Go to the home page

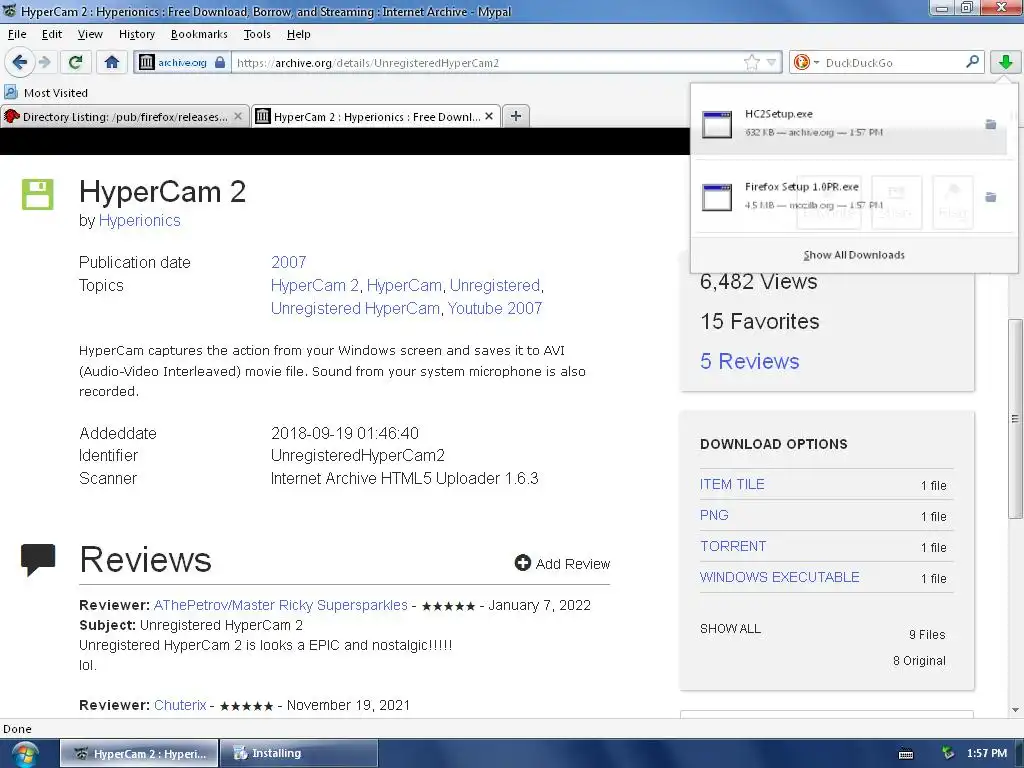(x=112, y=63)
